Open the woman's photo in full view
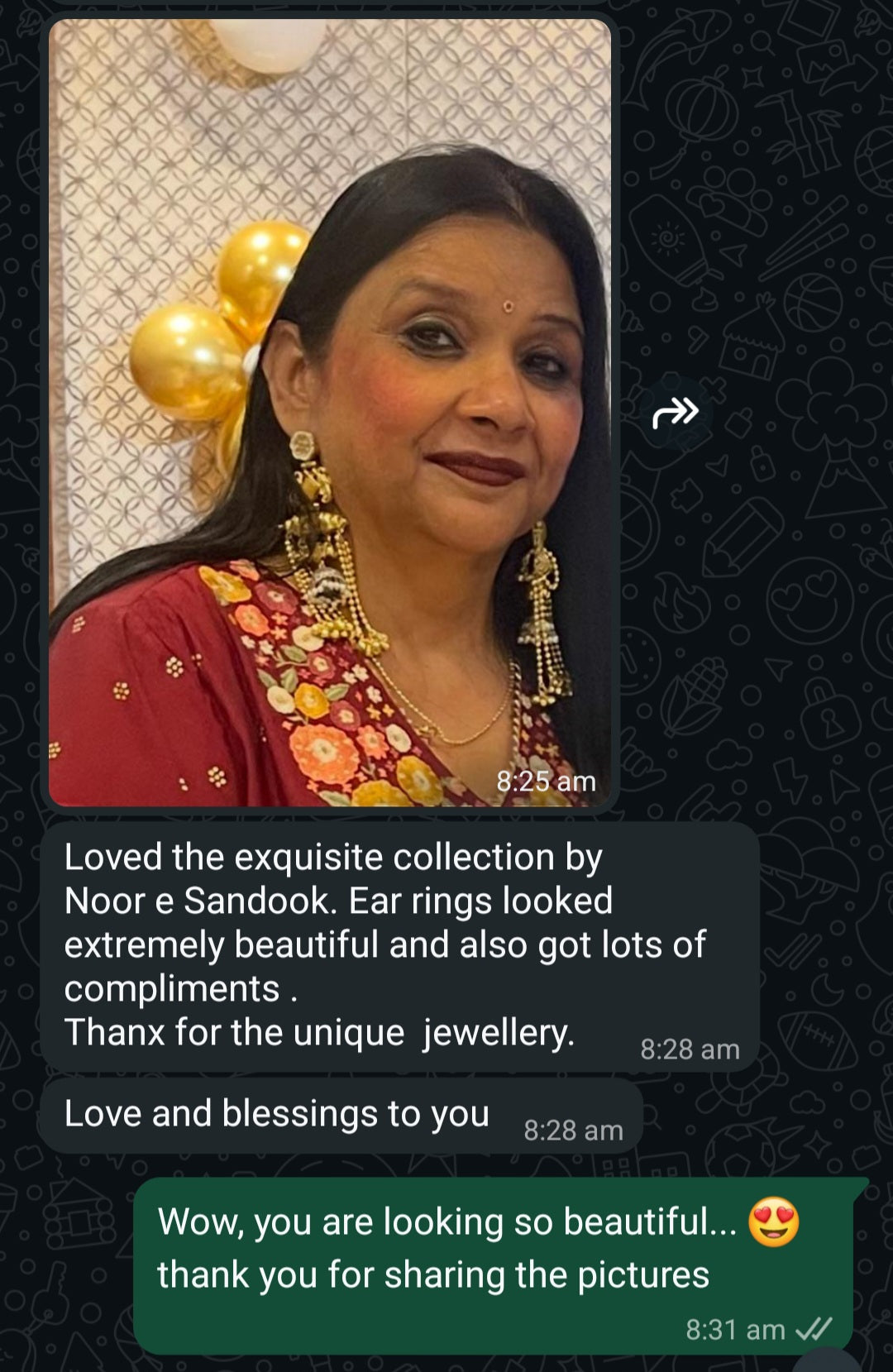The image size is (893, 1372). [x=330, y=412]
